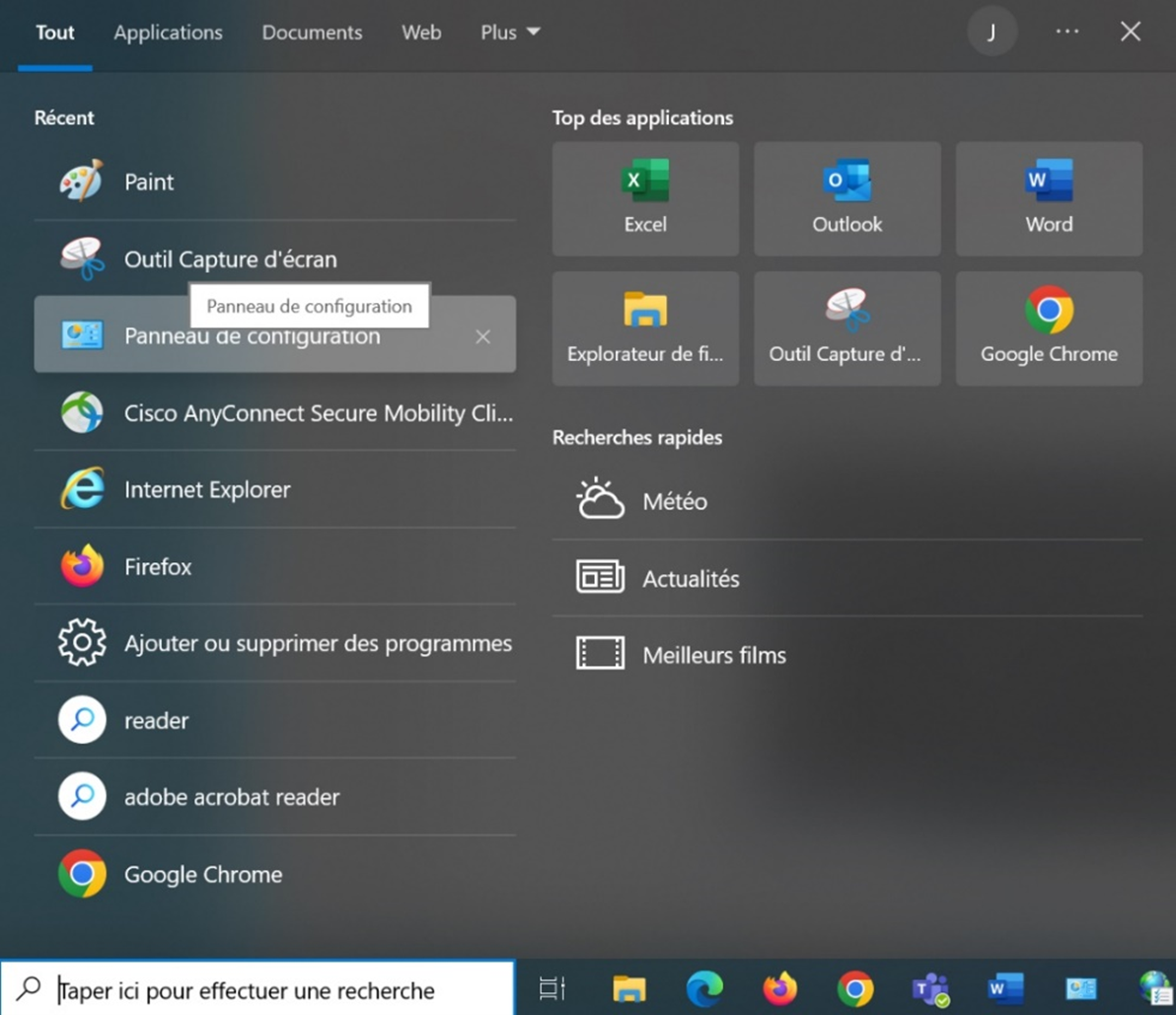The image size is (1176, 1015).
Task: Click Microsoft Teams icon in taskbar
Action: pos(930,988)
